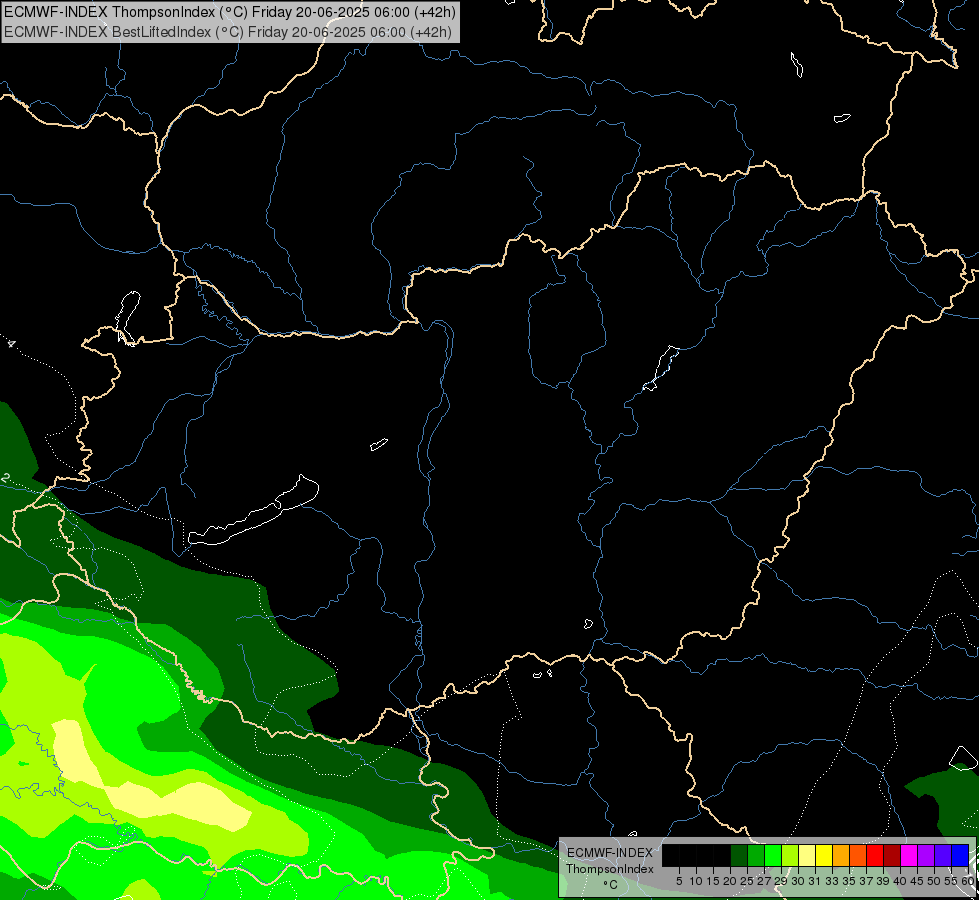This screenshot has width=979, height=900.
Task: Click the orange 33-35 legend swatch
Action: tap(841, 855)
